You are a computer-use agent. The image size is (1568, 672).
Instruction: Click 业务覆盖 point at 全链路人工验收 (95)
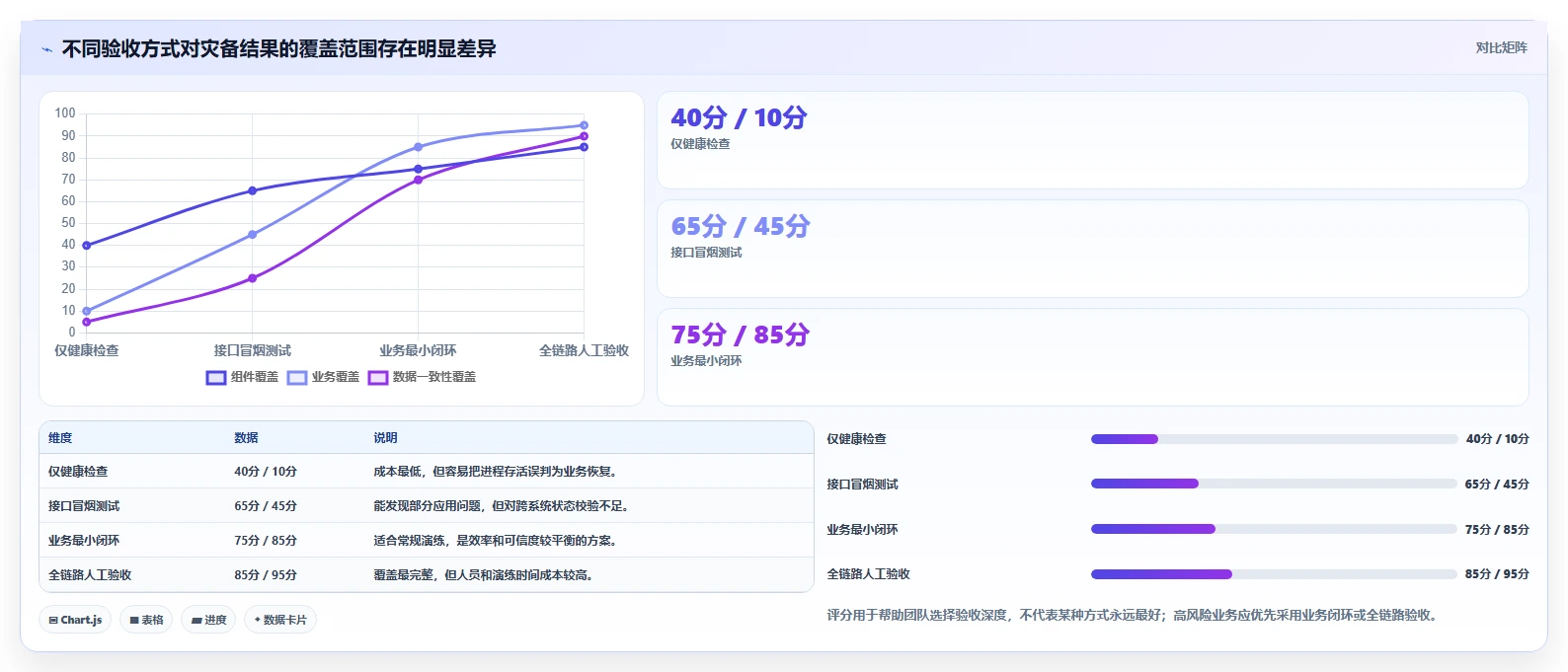pyautogui.click(x=584, y=125)
